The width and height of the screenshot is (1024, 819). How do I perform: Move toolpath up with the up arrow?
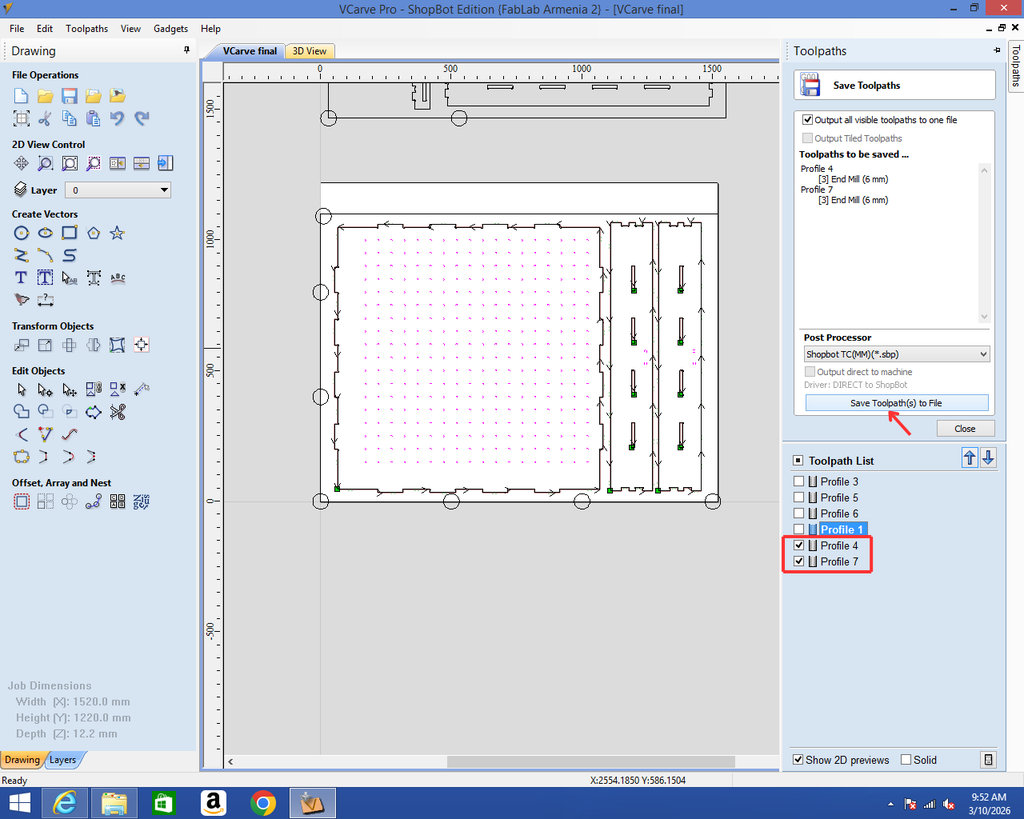pos(970,458)
